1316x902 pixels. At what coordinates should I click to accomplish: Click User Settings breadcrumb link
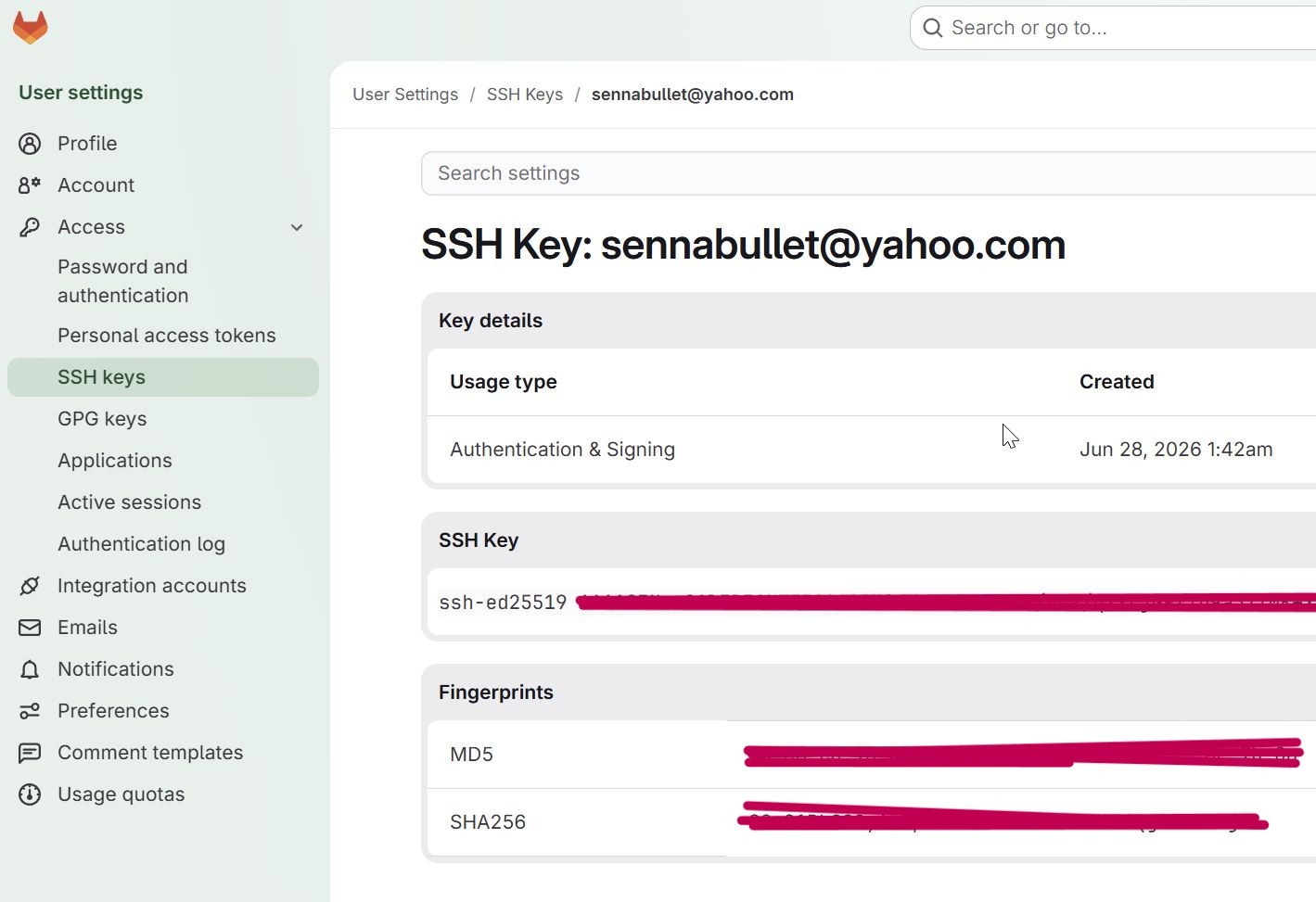tap(405, 95)
